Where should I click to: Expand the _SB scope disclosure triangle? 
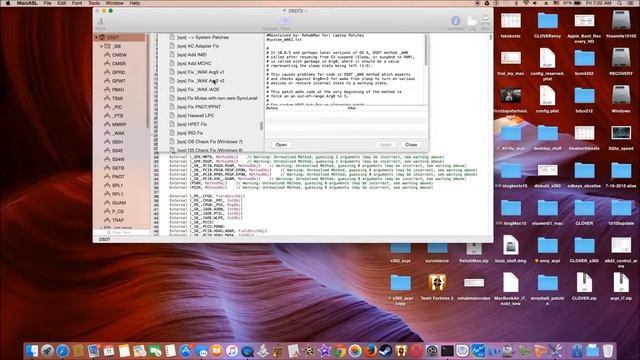[101, 46]
